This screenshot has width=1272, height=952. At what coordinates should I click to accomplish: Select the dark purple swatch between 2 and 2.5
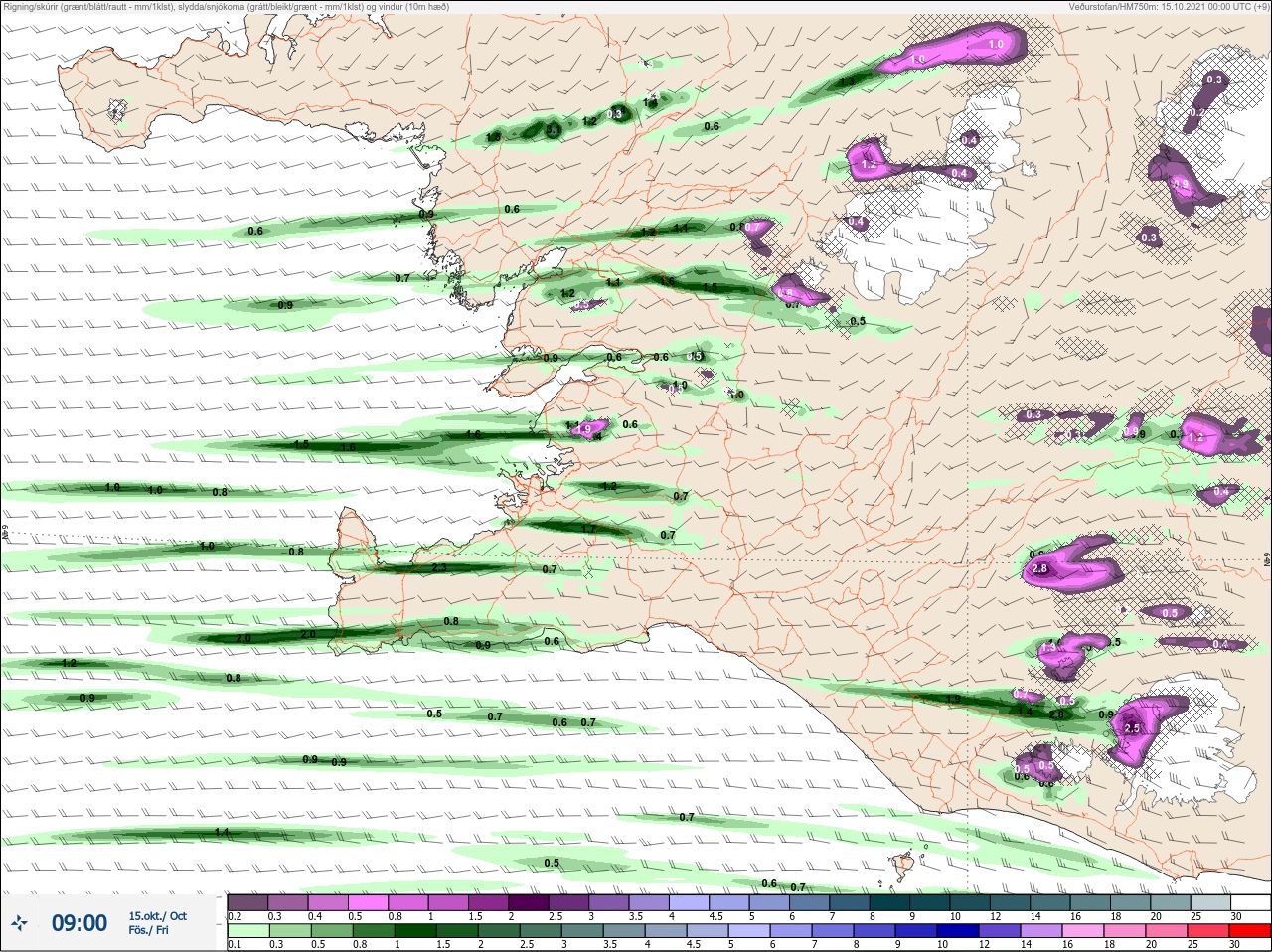pos(530,902)
